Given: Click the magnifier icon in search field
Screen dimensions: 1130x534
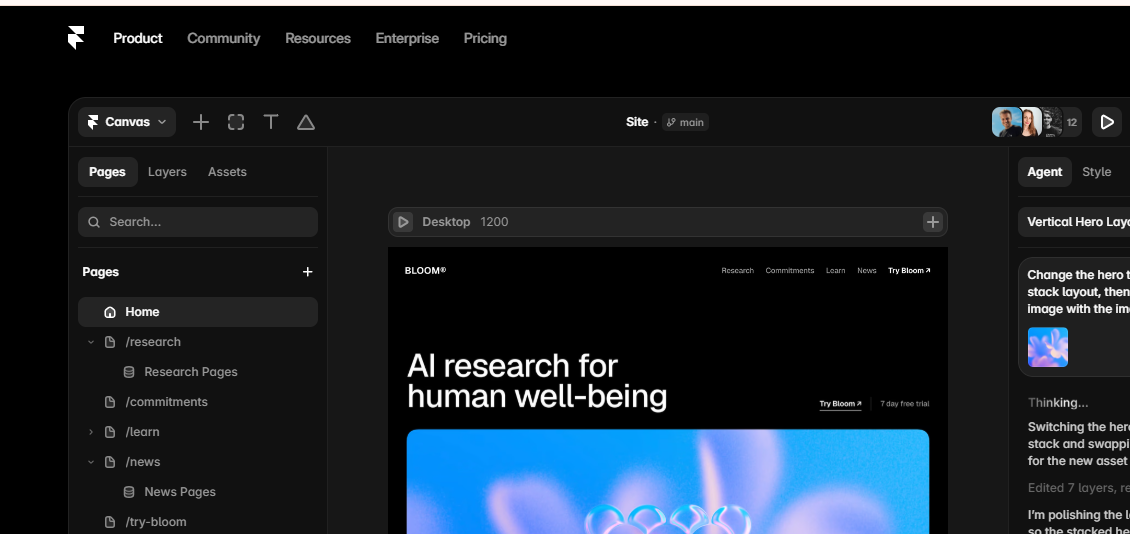Looking at the screenshot, I should (x=94, y=222).
